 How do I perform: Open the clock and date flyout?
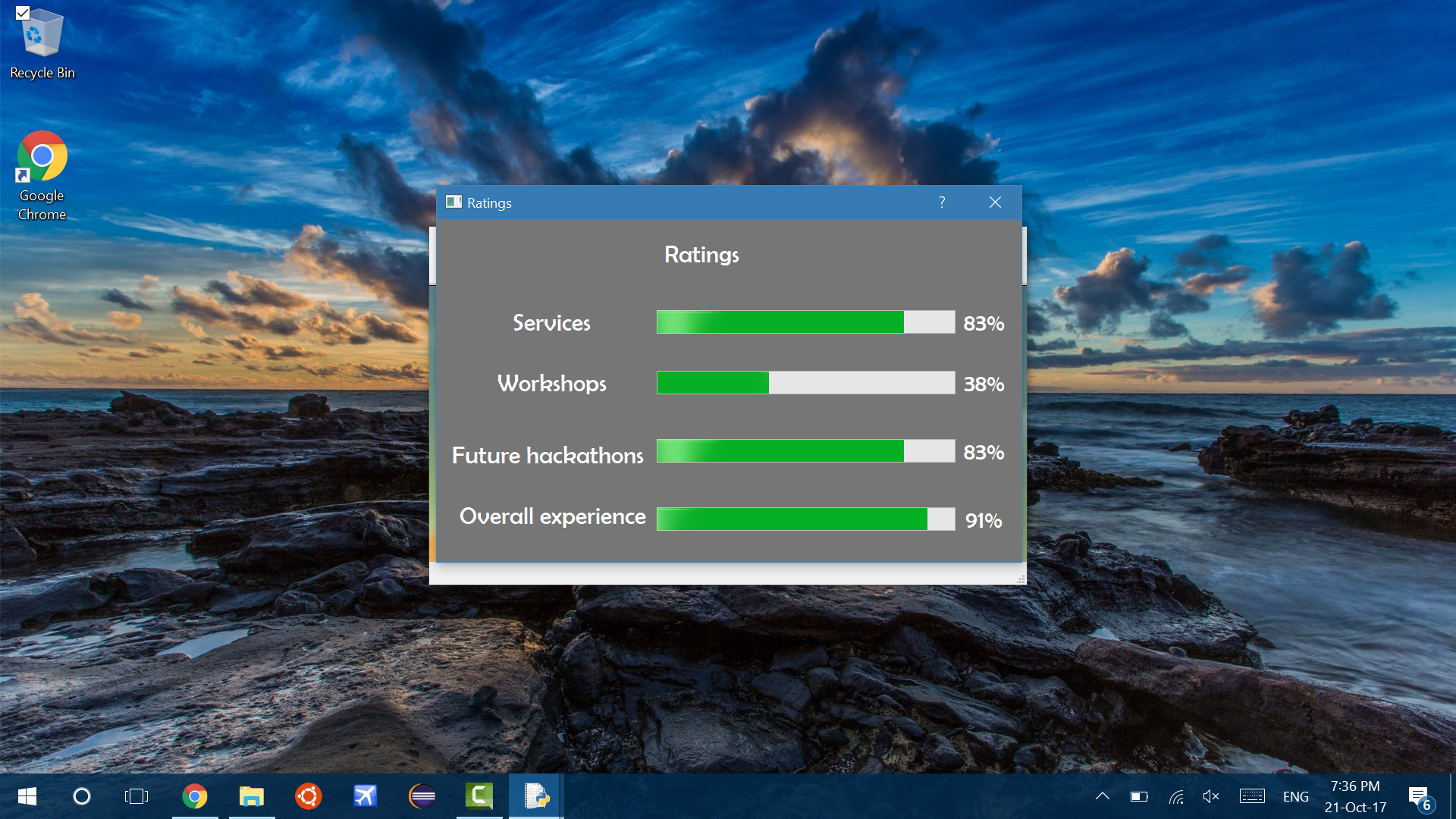coord(1355,796)
